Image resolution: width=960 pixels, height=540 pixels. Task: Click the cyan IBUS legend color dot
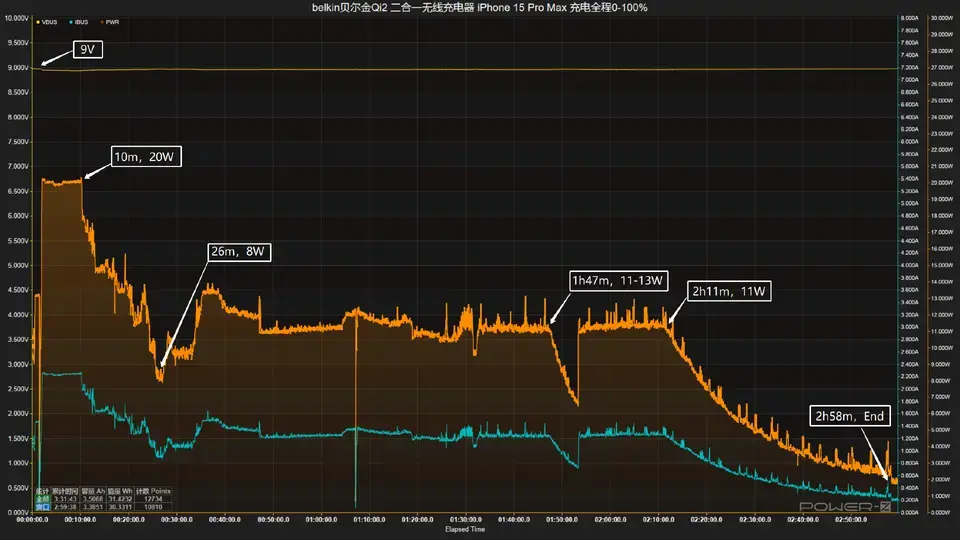pyautogui.click(x=70, y=22)
